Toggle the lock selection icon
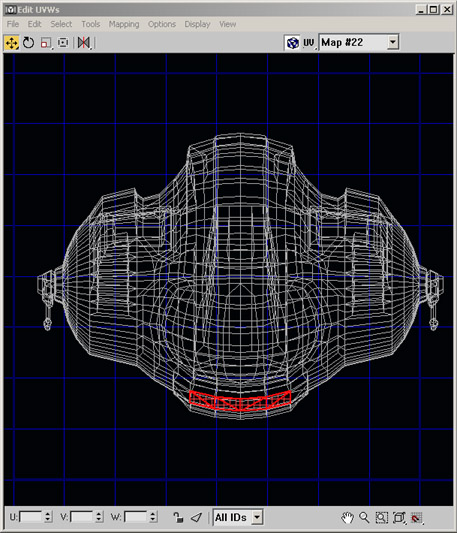Viewport: 457px width, 533px height. click(178, 517)
